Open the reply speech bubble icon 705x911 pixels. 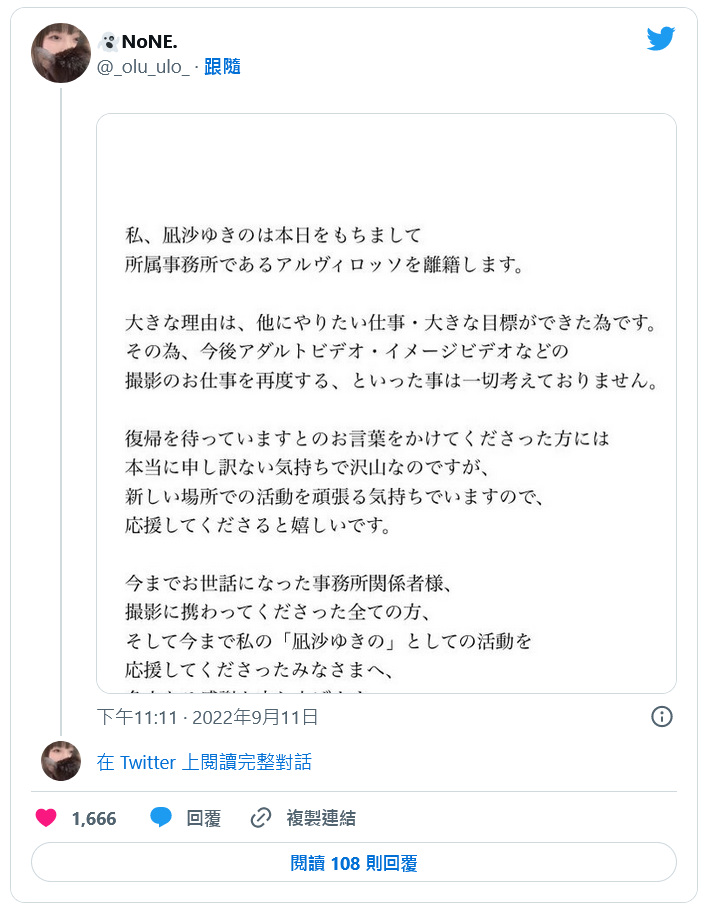click(162, 818)
